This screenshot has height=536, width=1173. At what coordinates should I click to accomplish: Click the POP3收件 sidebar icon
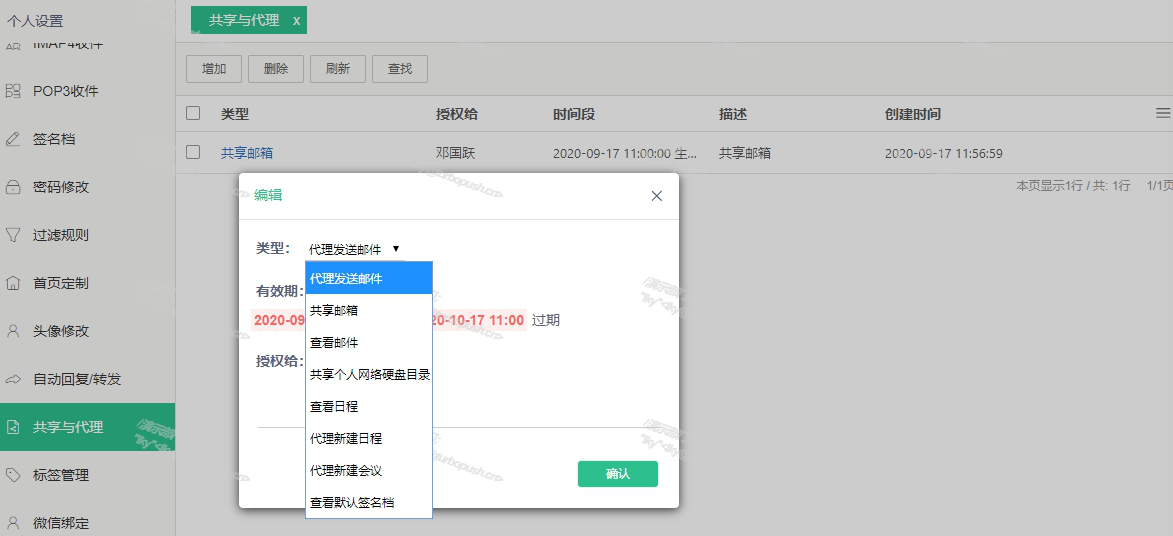(x=13, y=91)
